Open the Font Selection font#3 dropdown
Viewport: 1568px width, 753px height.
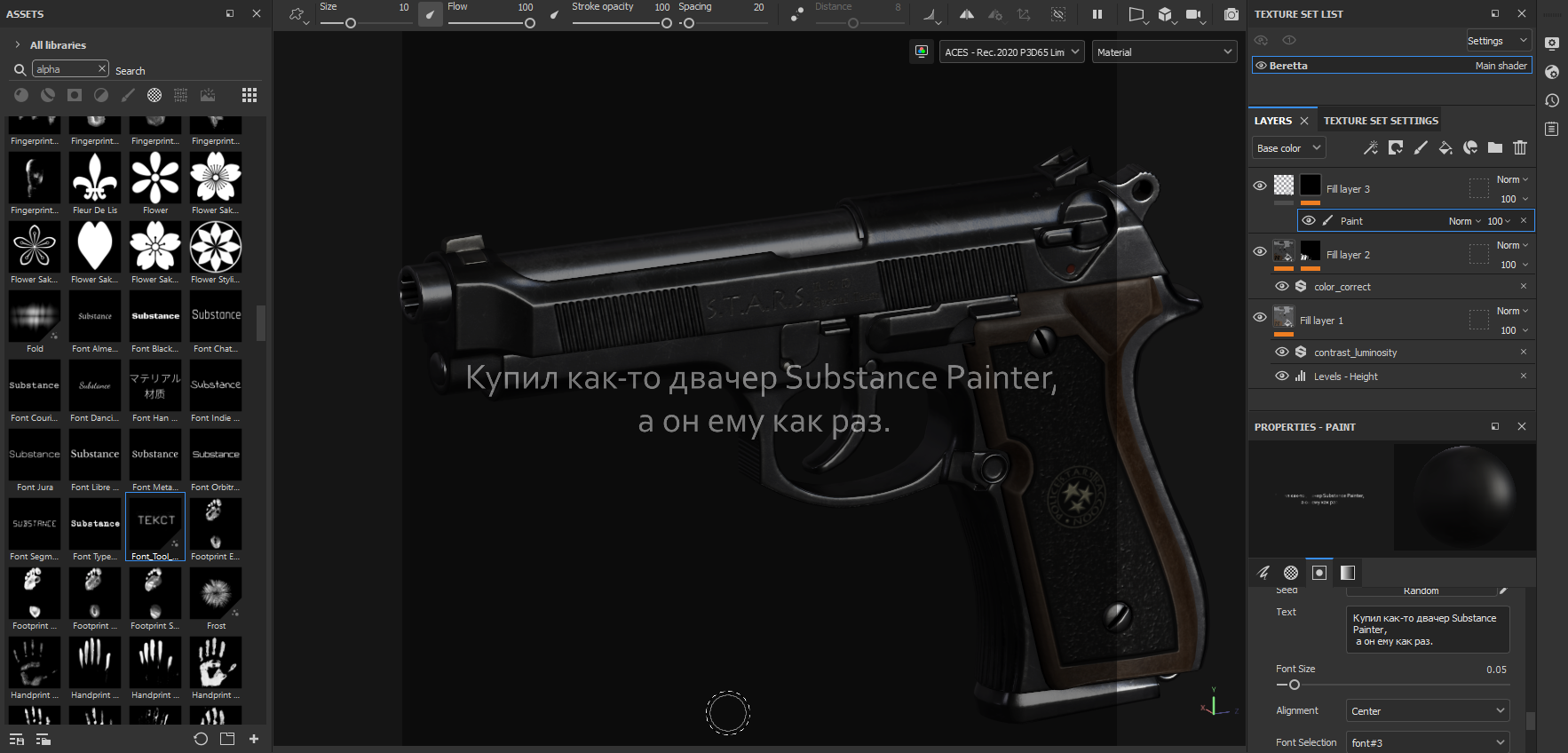click(x=1428, y=742)
